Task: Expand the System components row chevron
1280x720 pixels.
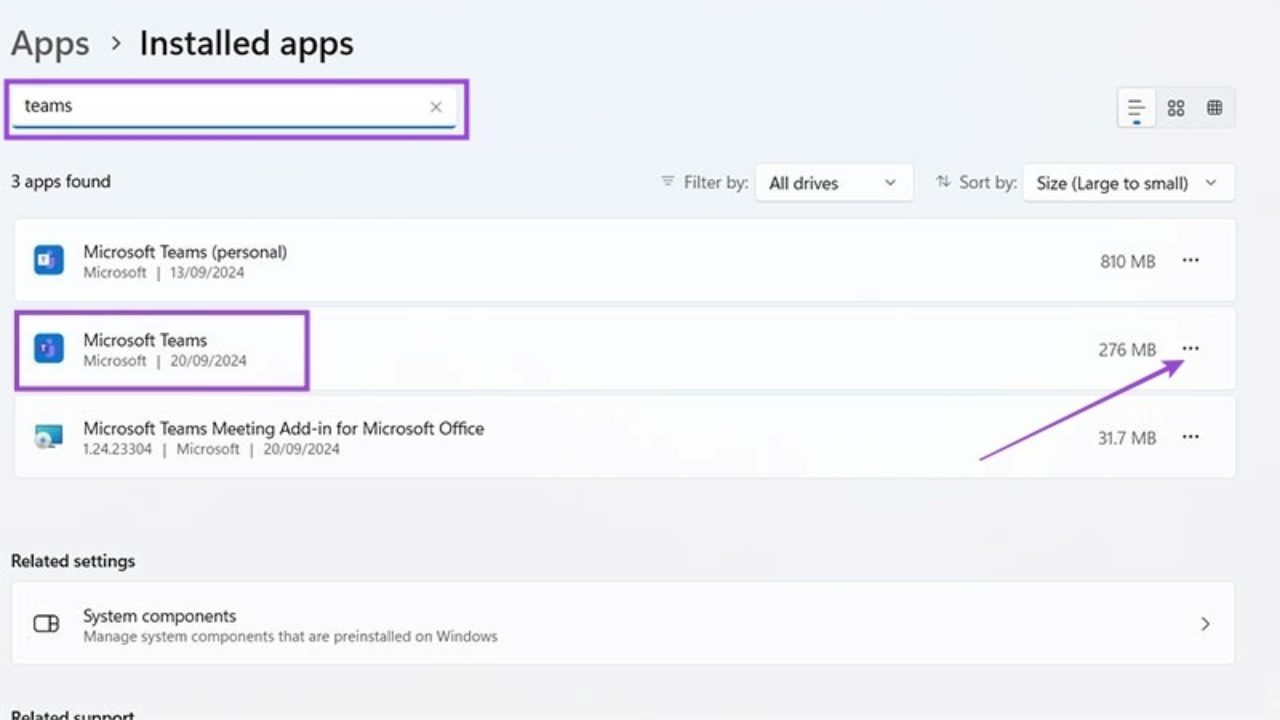Action: (x=1205, y=623)
